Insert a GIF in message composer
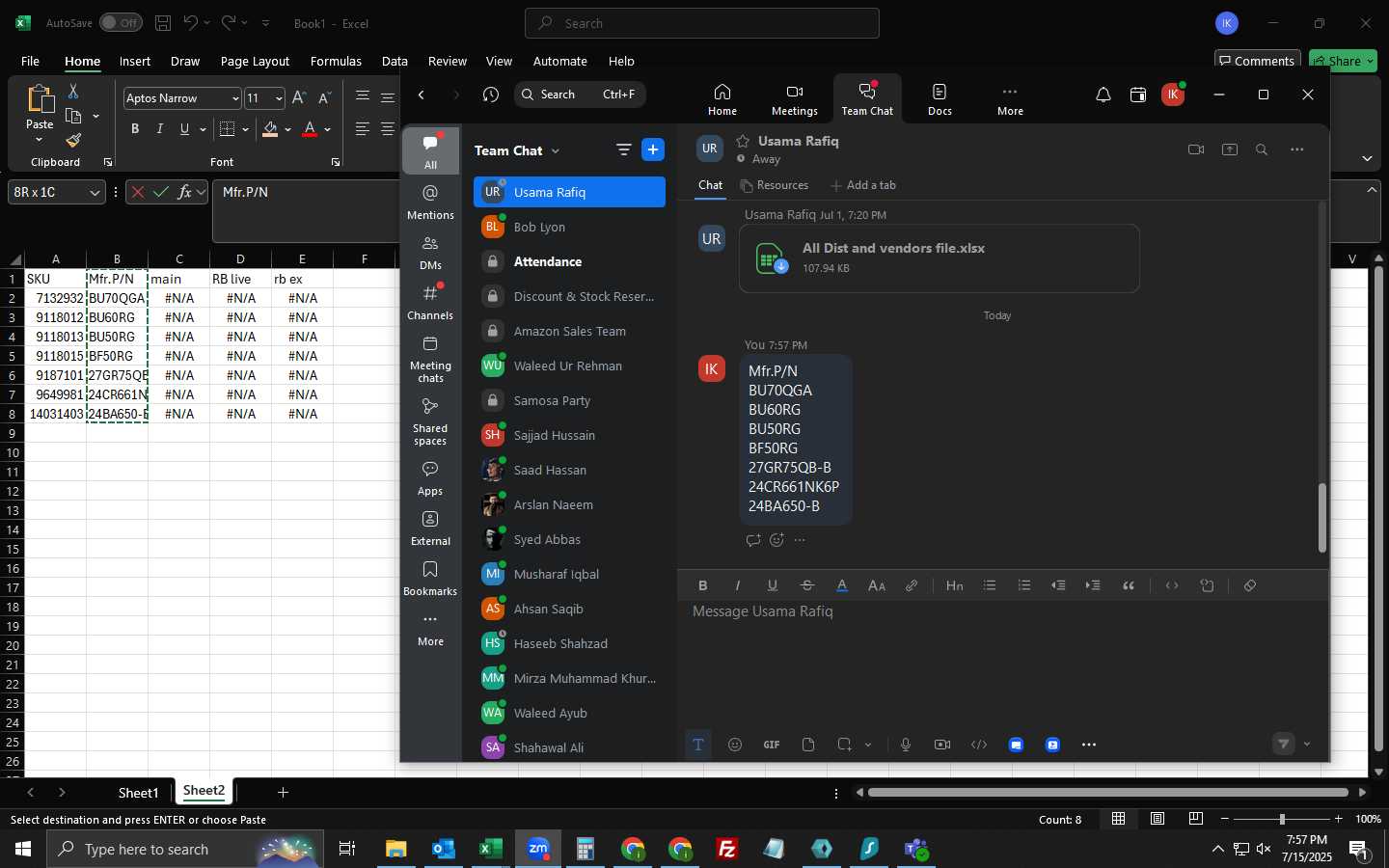This screenshot has width=1389, height=868. pos(772,745)
